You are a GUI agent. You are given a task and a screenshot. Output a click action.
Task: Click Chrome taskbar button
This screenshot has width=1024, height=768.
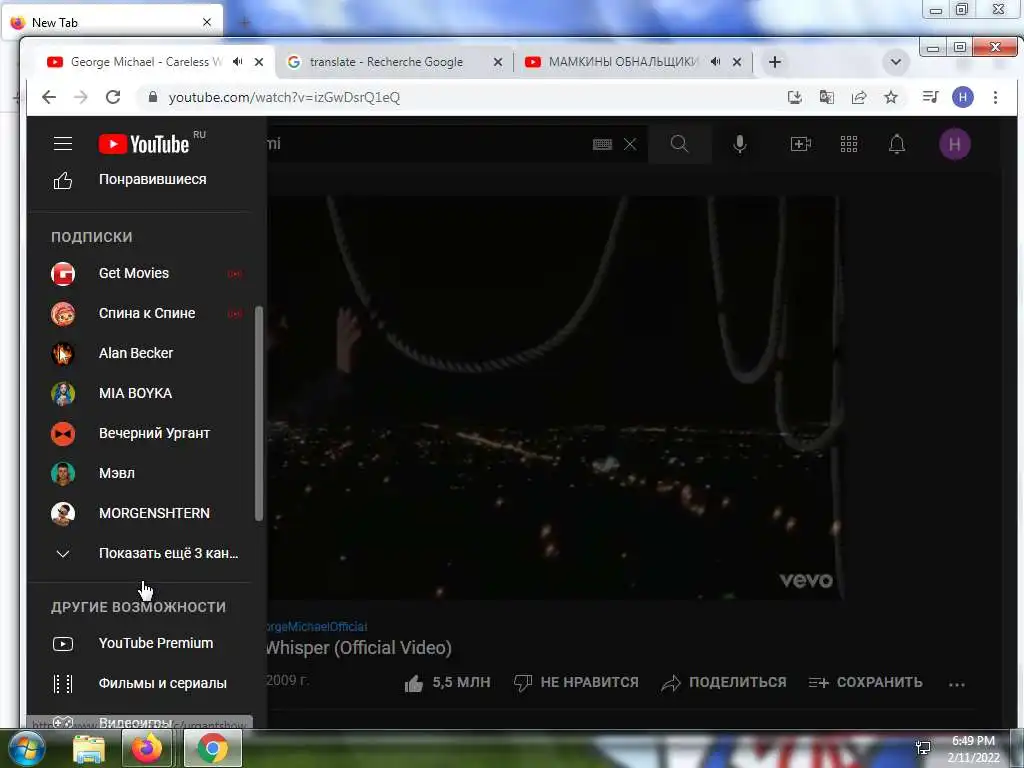[212, 749]
